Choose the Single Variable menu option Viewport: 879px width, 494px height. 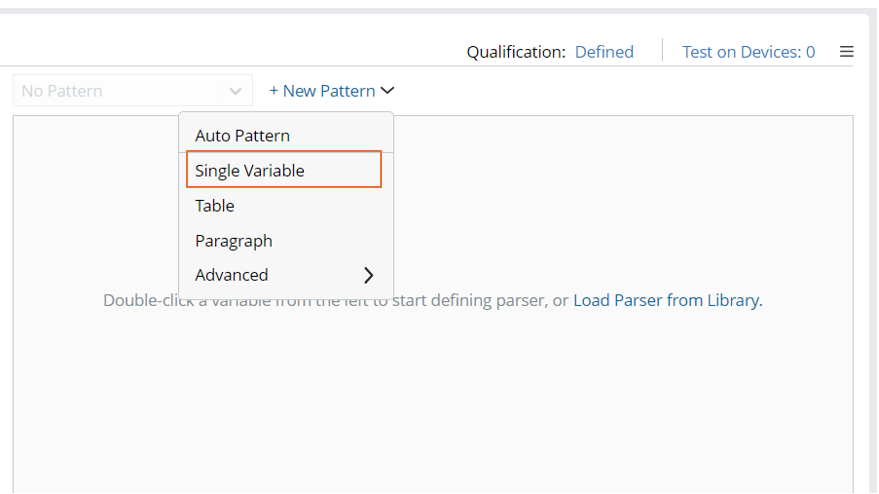coord(250,171)
